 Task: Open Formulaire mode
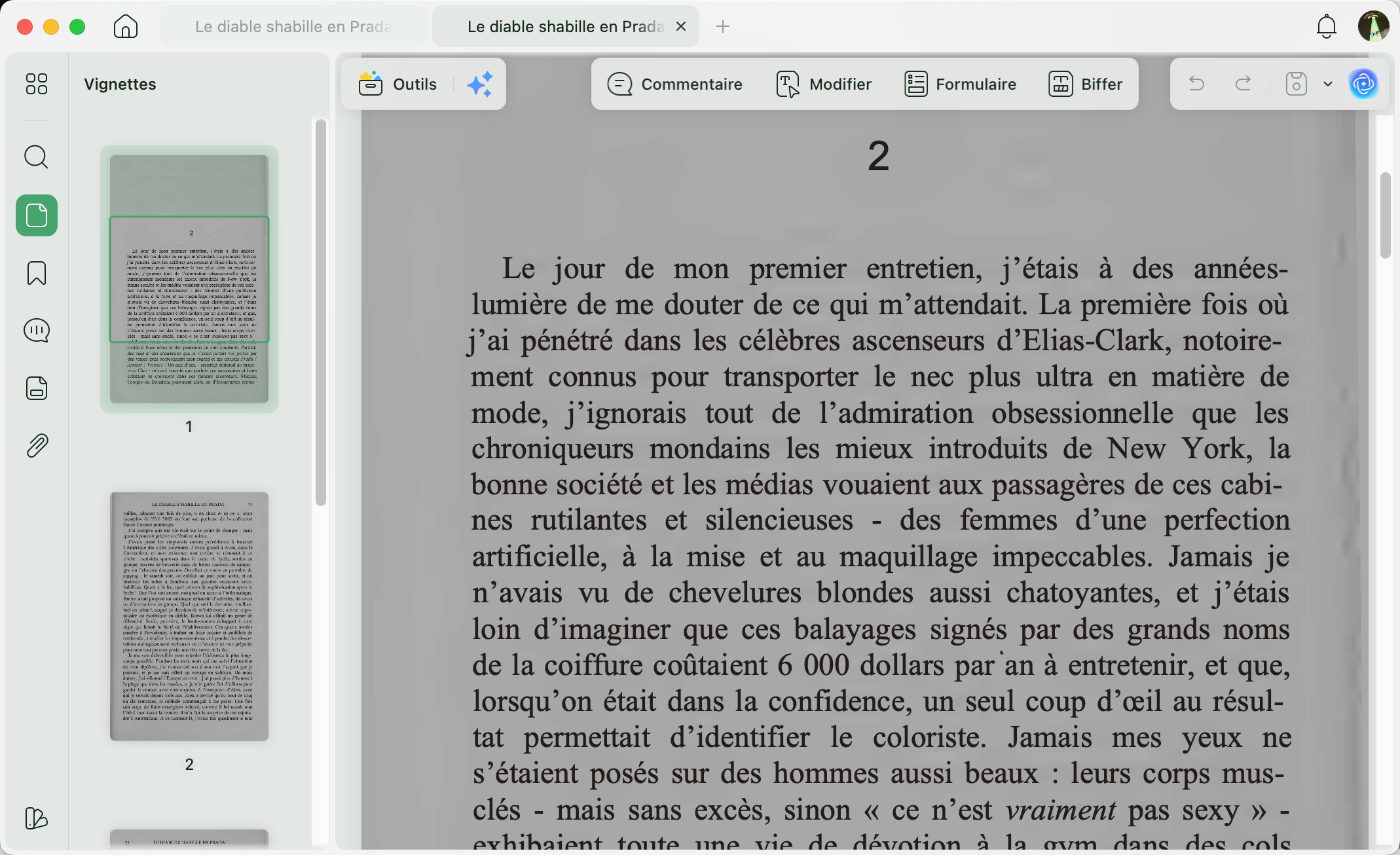pos(960,84)
